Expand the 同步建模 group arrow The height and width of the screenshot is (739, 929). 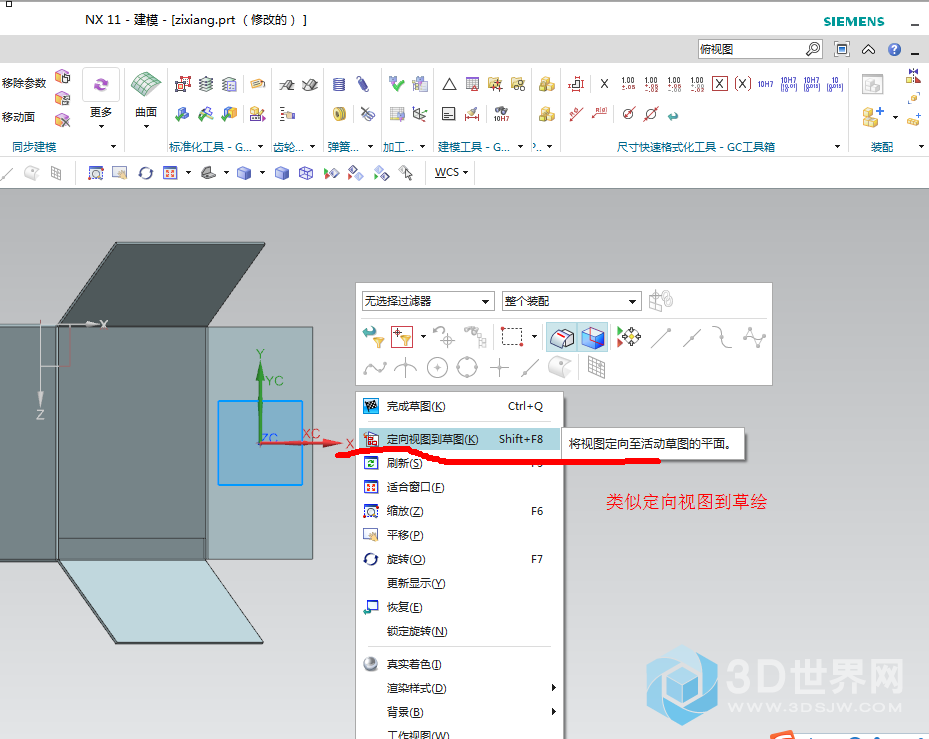click(113, 146)
